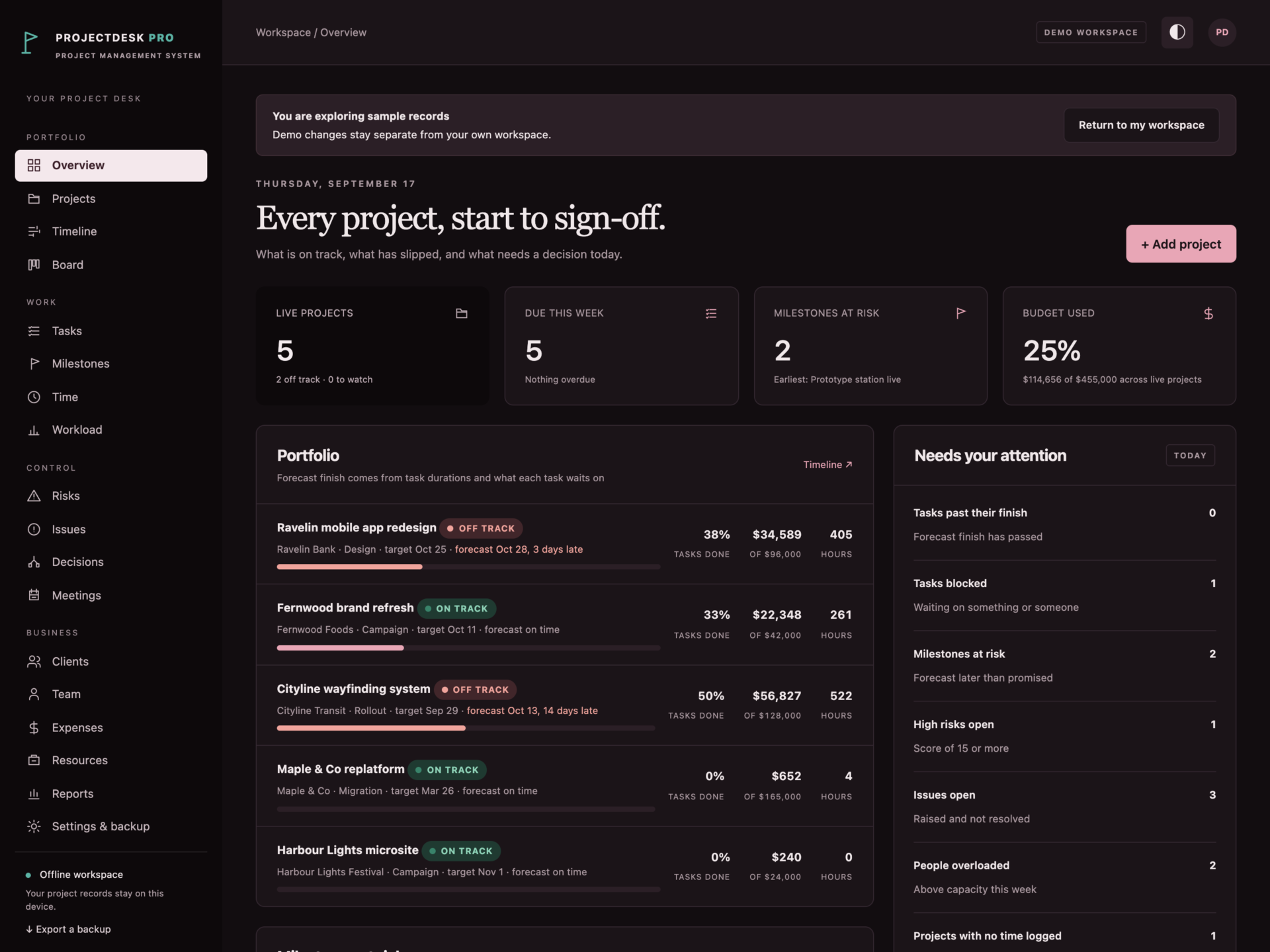
Task: Click Ravelin mobile app redesign progress bar
Action: (468, 567)
